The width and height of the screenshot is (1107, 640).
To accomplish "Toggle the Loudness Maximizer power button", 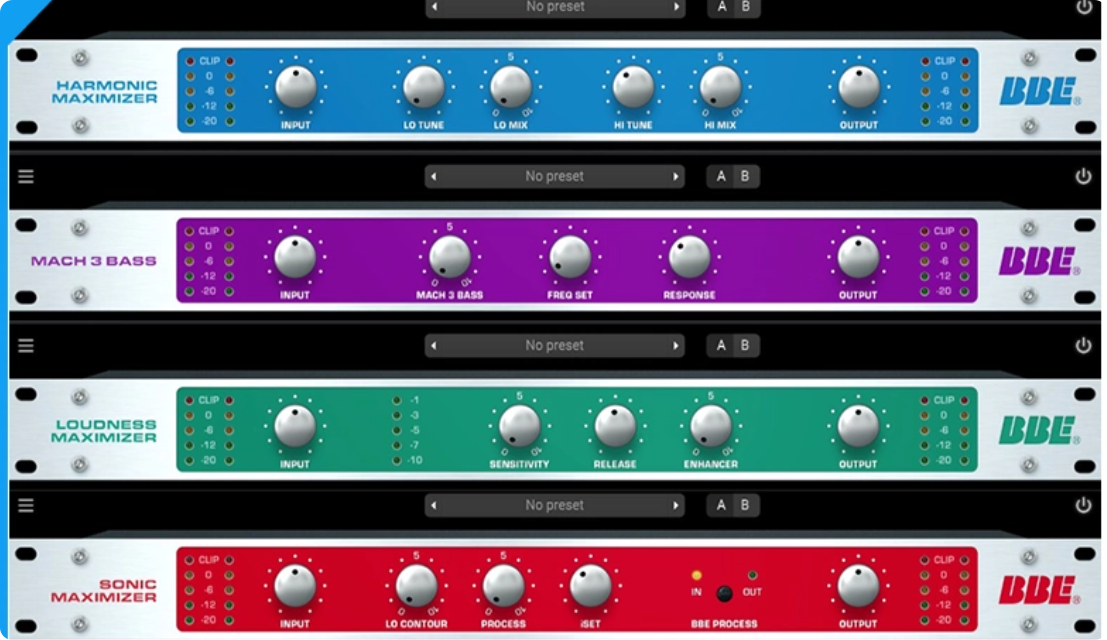I will point(1084,346).
